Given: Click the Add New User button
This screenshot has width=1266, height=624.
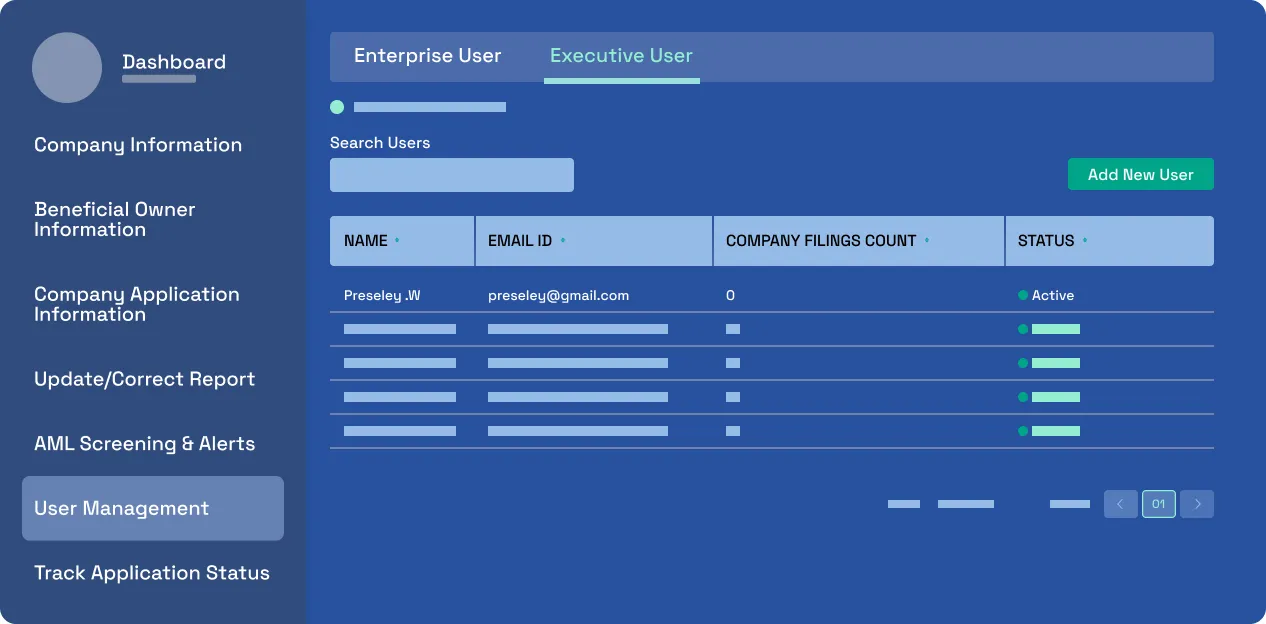Looking at the screenshot, I should (1140, 174).
